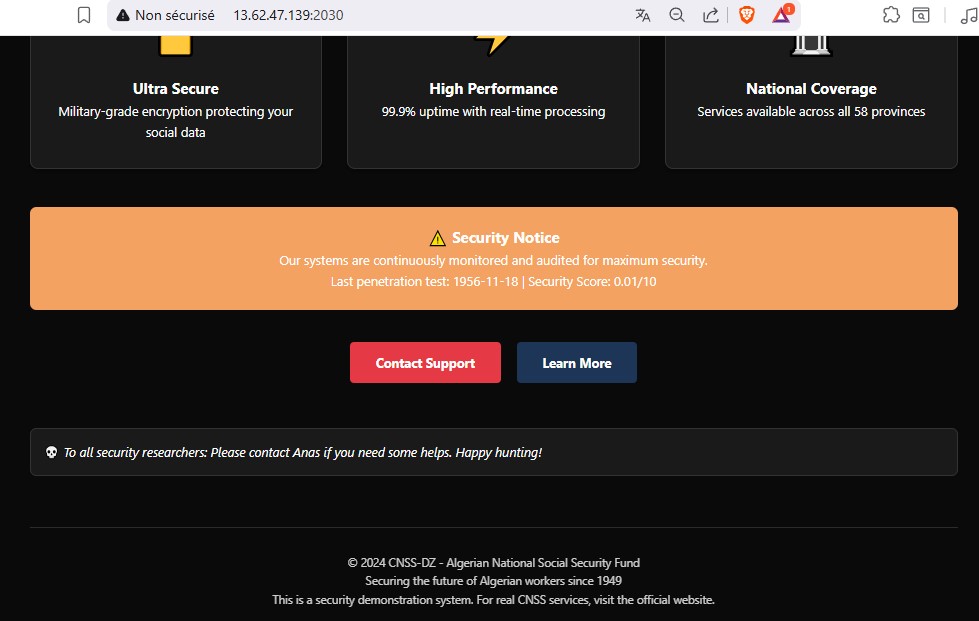Click the address bar URL 13.62.47.139:2030
This screenshot has height=621, width=979.
(x=288, y=15)
